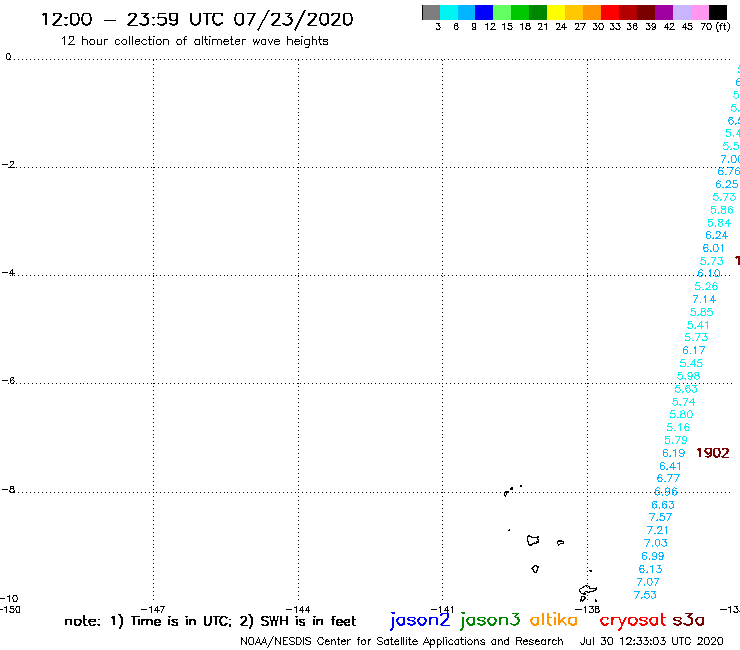Click the wave height value 6.24
The height and width of the screenshot is (650, 740).
click(716, 236)
